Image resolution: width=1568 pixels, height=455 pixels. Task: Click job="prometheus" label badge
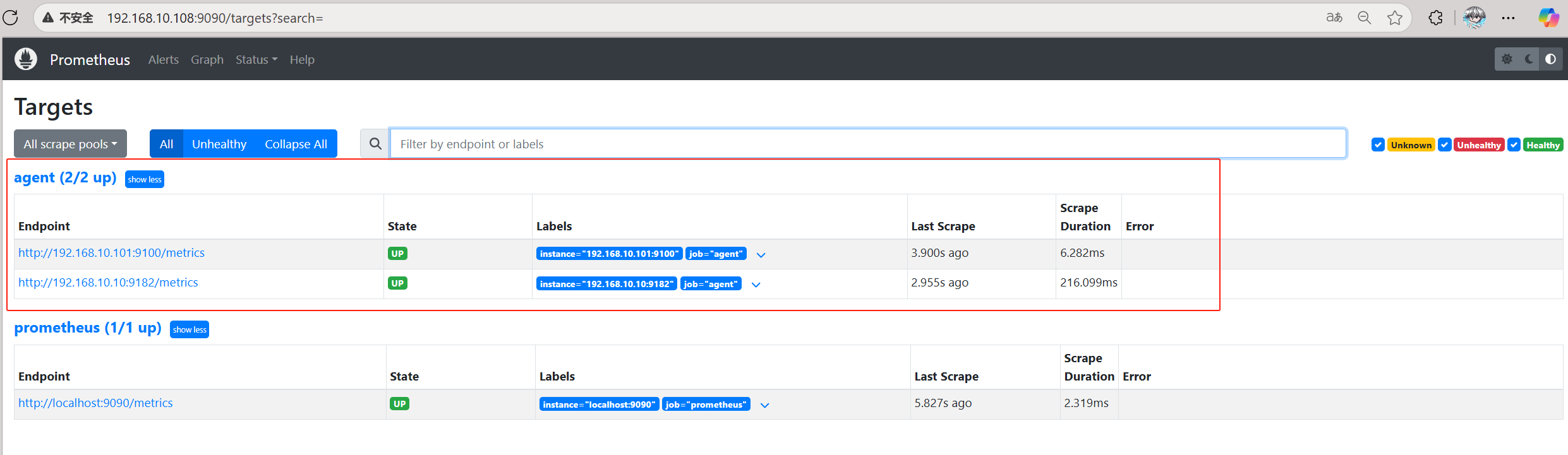tap(706, 405)
